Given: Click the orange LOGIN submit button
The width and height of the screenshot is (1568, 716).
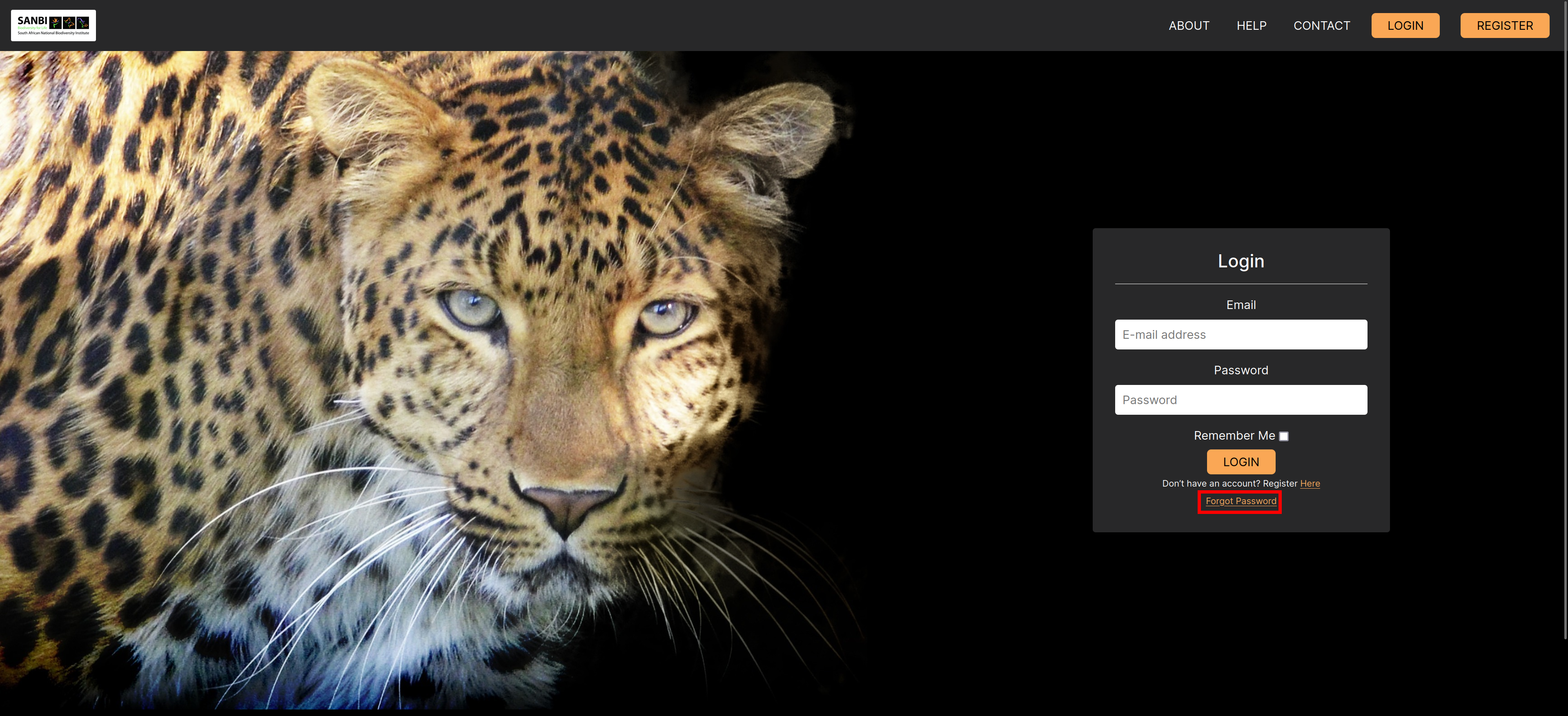Looking at the screenshot, I should [x=1241, y=461].
